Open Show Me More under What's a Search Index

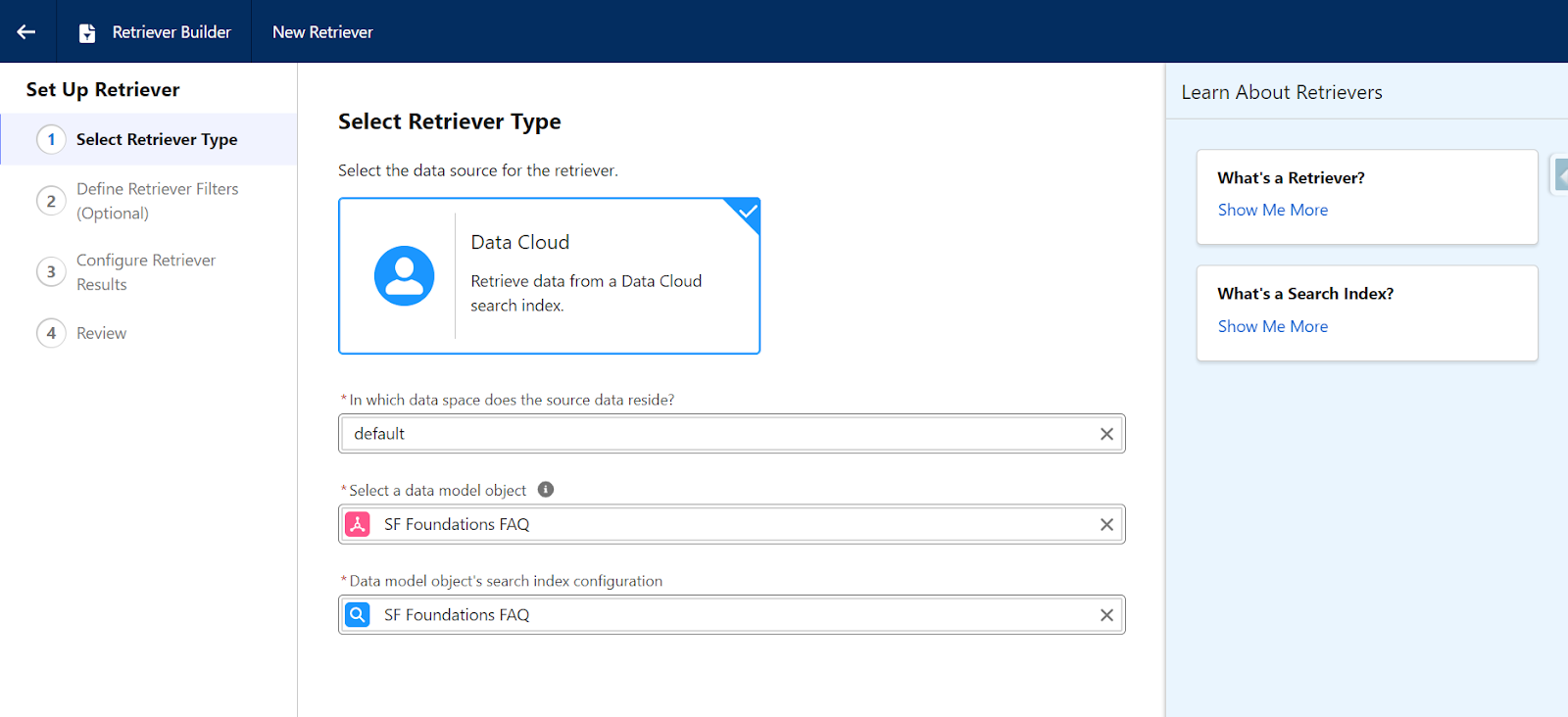click(1272, 326)
